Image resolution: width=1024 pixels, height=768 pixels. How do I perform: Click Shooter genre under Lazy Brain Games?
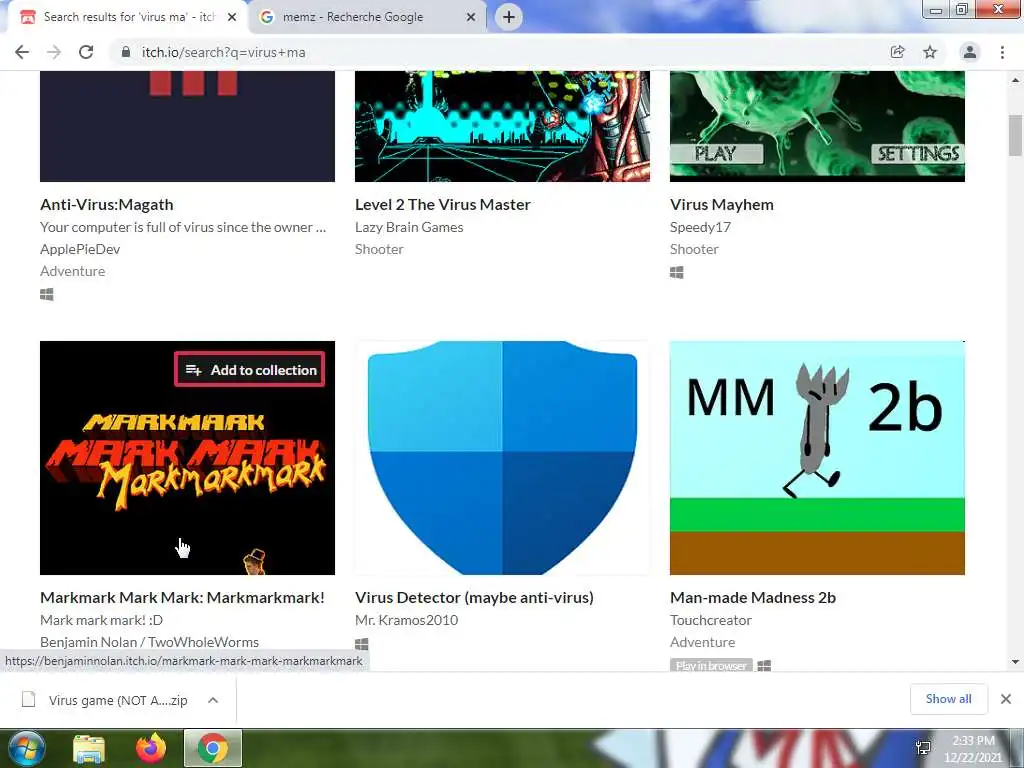coord(379,249)
